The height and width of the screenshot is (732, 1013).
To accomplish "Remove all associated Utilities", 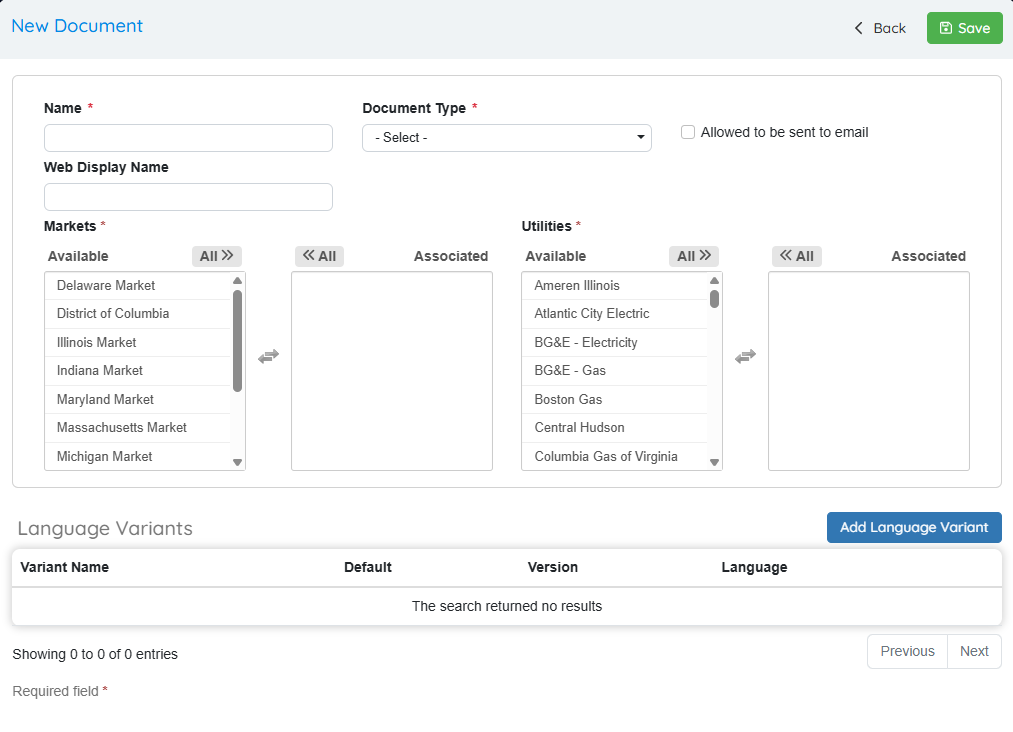I will point(797,256).
